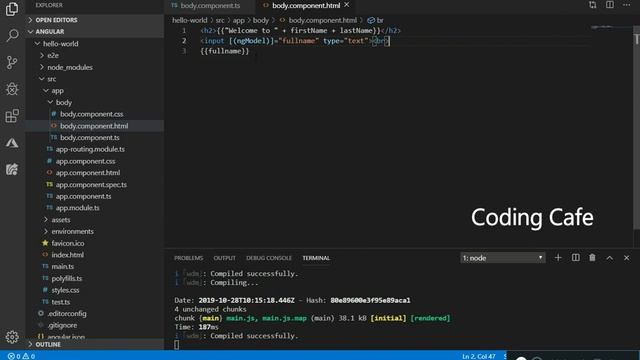This screenshot has height=360, width=640.
Task: Add a new terminal with plus icon
Action: click(558, 258)
